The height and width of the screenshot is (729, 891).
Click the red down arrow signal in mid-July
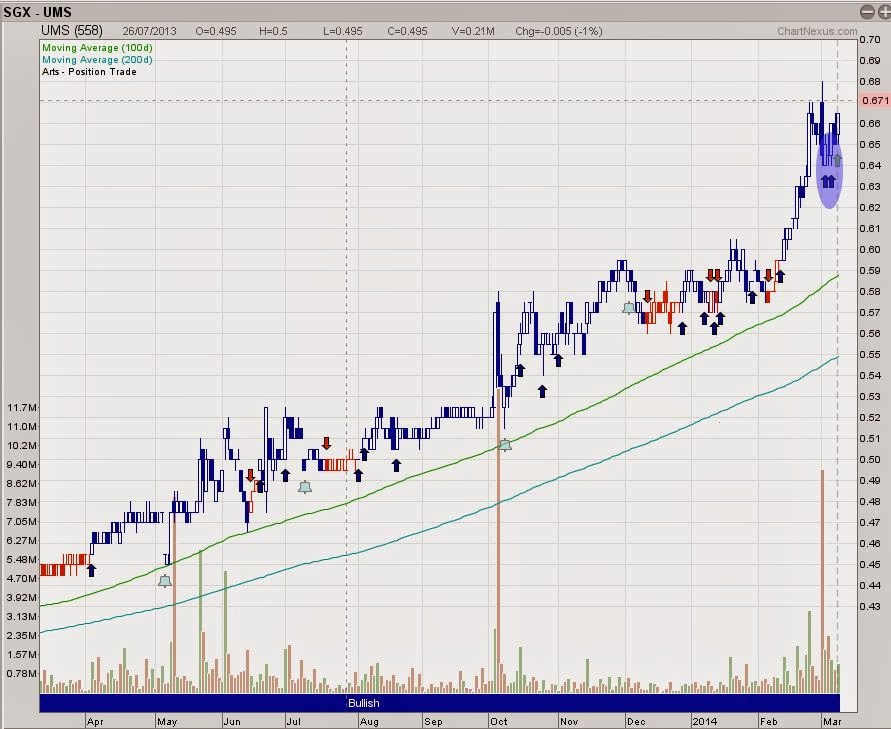(x=326, y=443)
